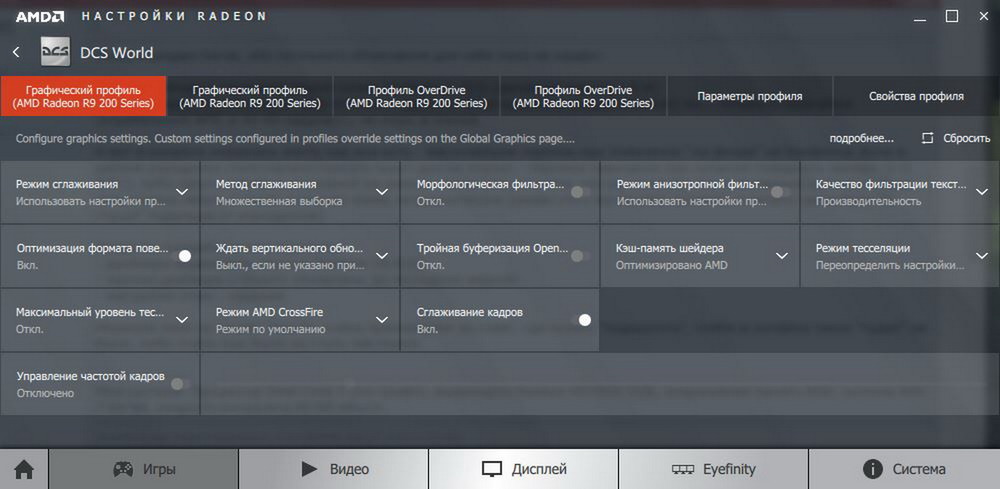
Task: Open first Профиль OverDrive tab
Action: 416,96
